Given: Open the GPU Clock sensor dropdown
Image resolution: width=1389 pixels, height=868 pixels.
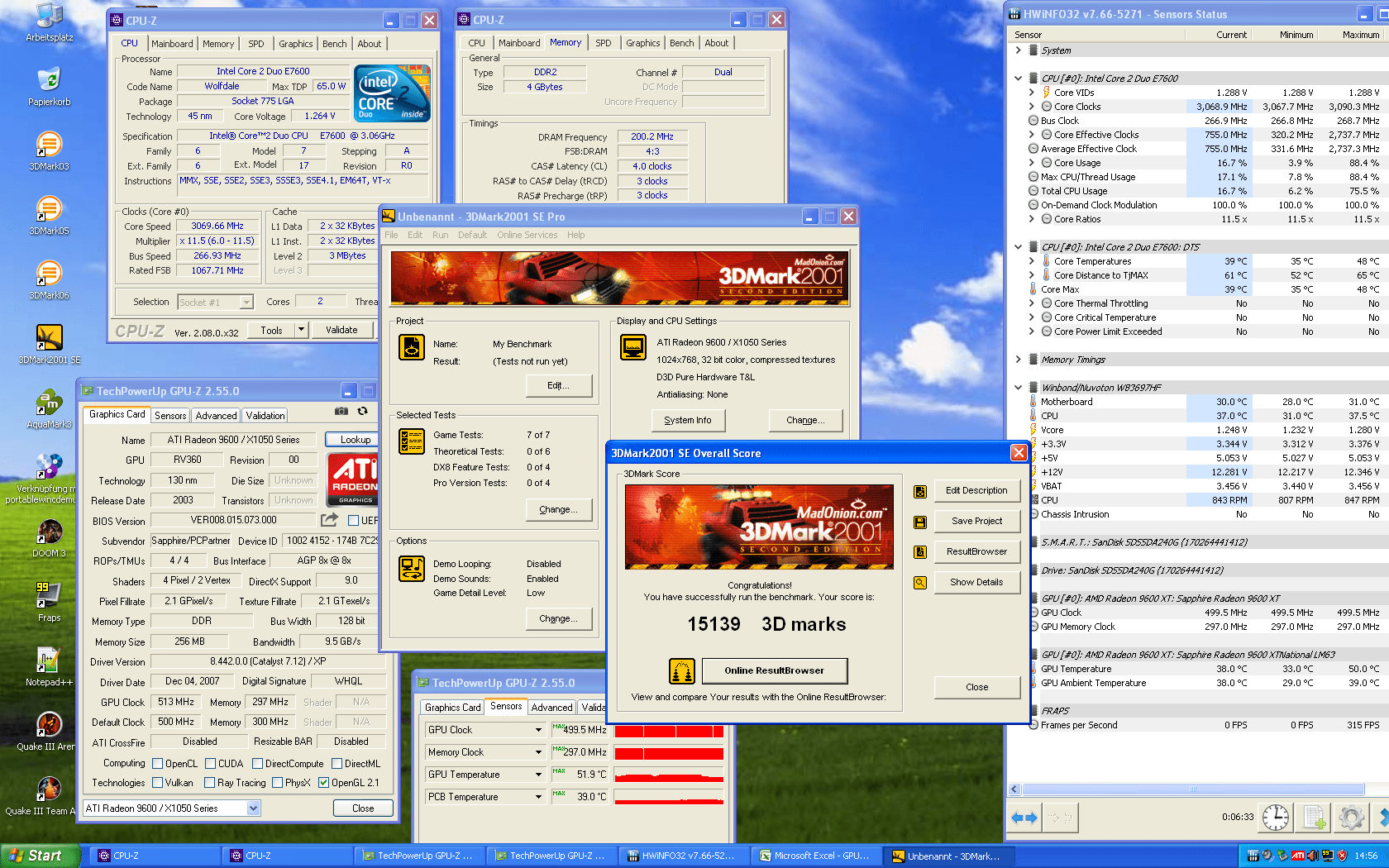Looking at the screenshot, I should click(538, 730).
